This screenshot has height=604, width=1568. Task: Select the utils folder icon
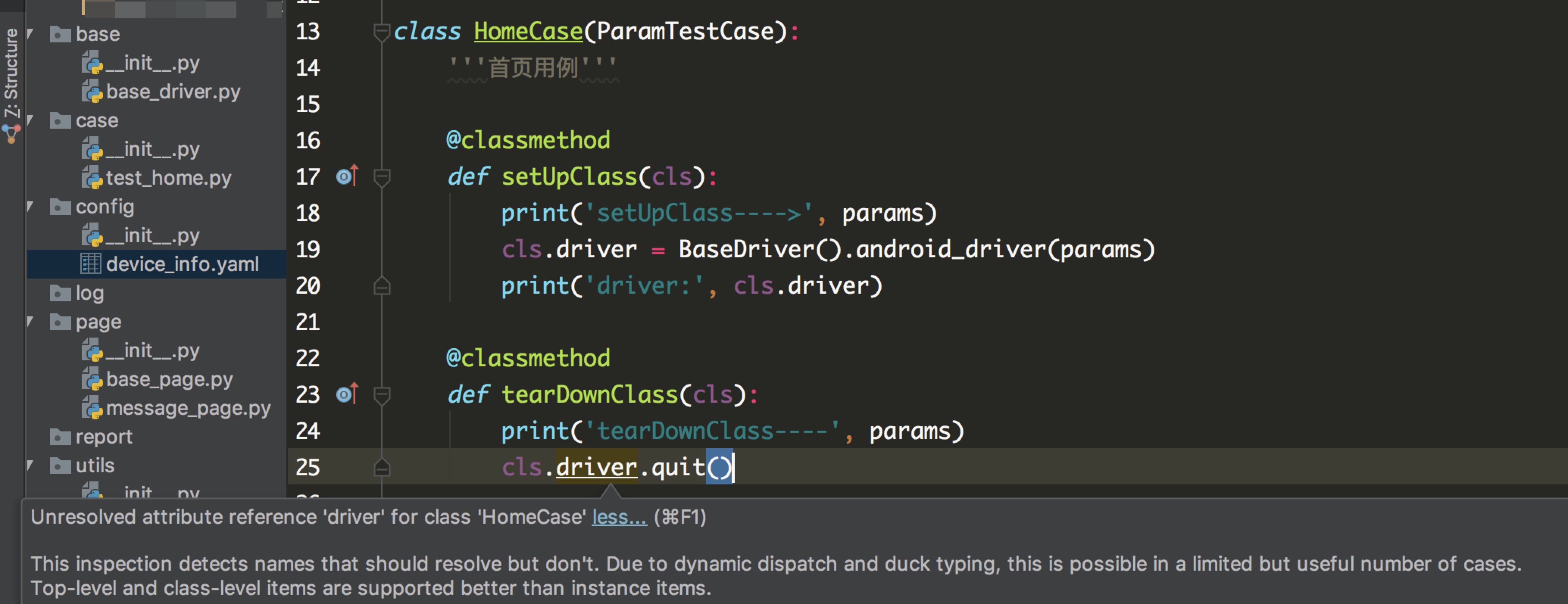pos(60,465)
